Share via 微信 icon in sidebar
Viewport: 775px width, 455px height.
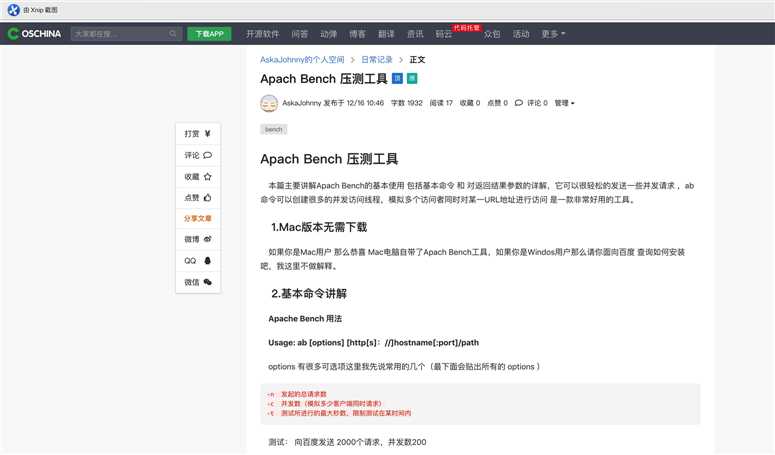pyautogui.click(x=208, y=282)
